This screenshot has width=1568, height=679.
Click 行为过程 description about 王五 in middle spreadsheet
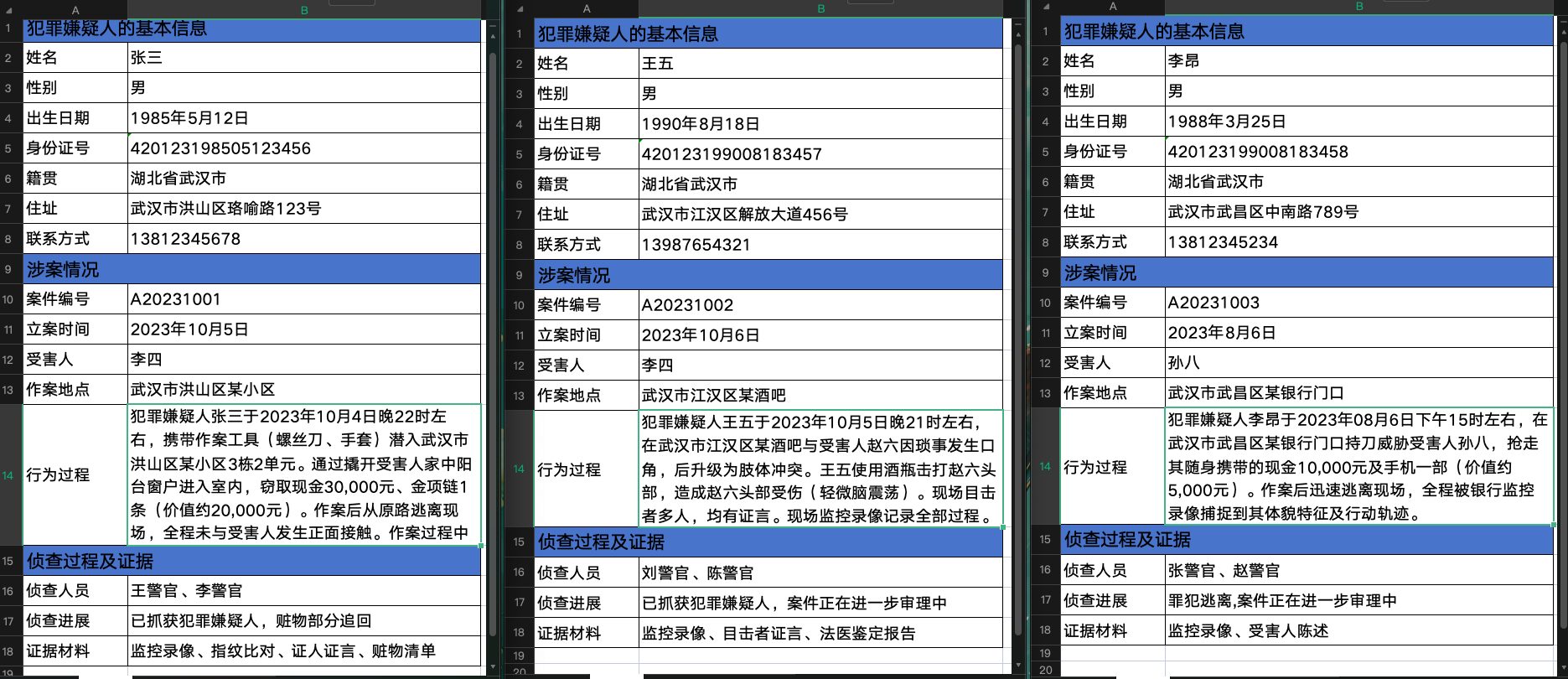(x=820, y=469)
